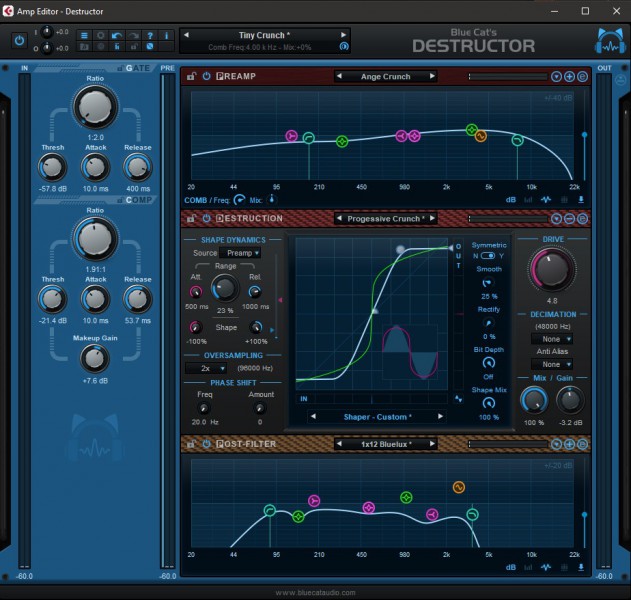Select previous shaper curve preset arrow
Screen dimensions: 631x600
[313, 416]
